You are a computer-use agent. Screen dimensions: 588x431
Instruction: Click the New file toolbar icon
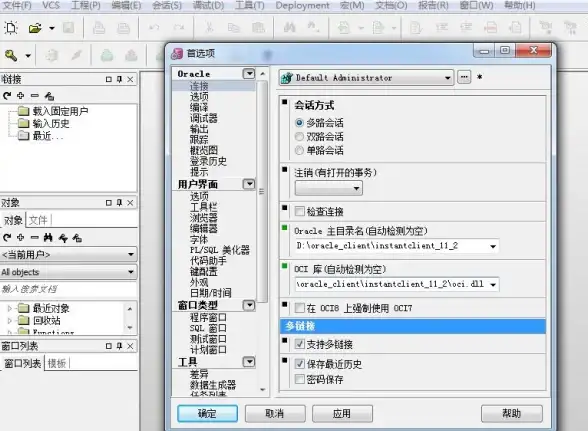pyautogui.click(x=10, y=28)
